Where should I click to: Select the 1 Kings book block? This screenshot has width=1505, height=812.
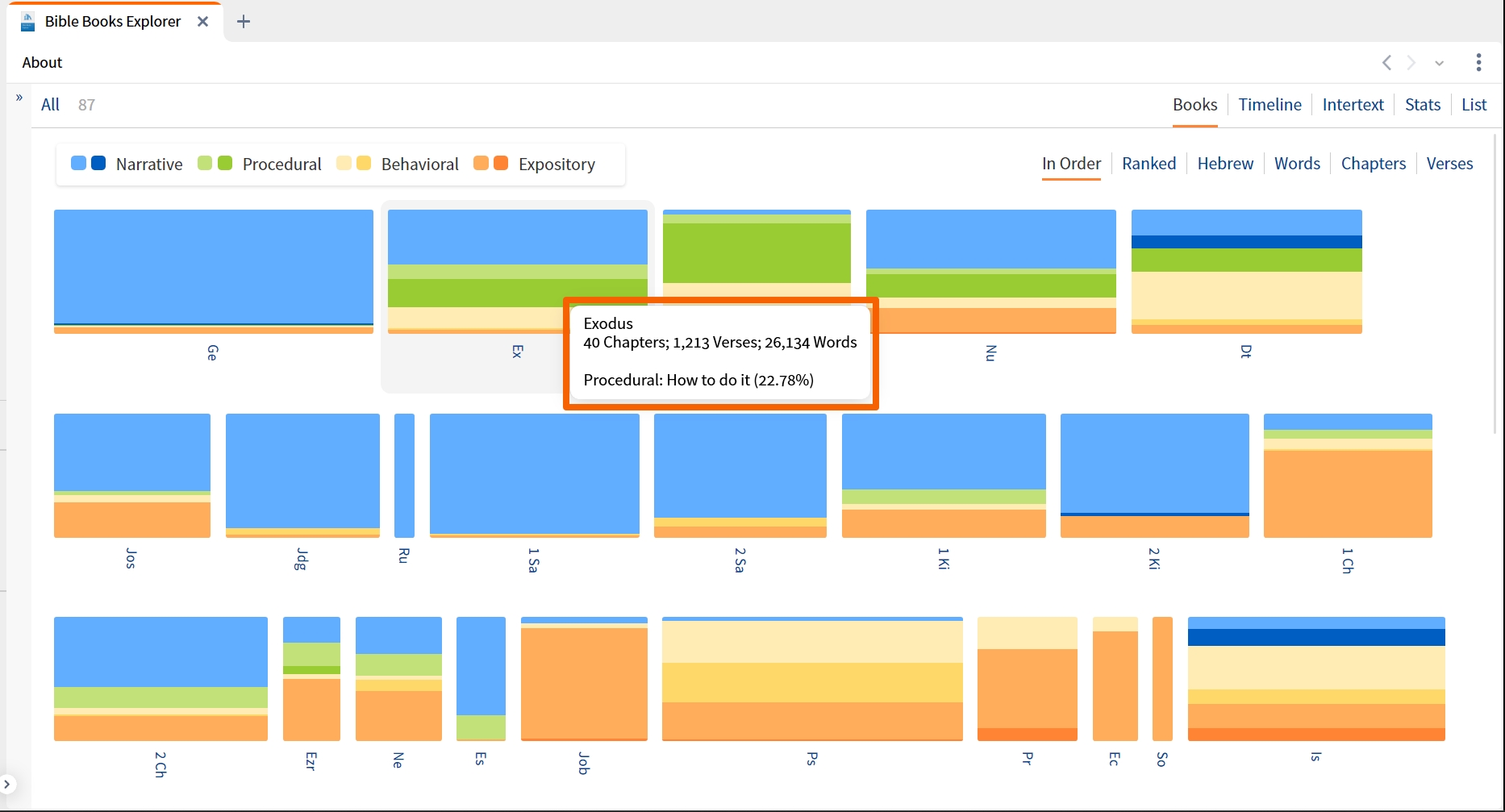click(x=944, y=476)
